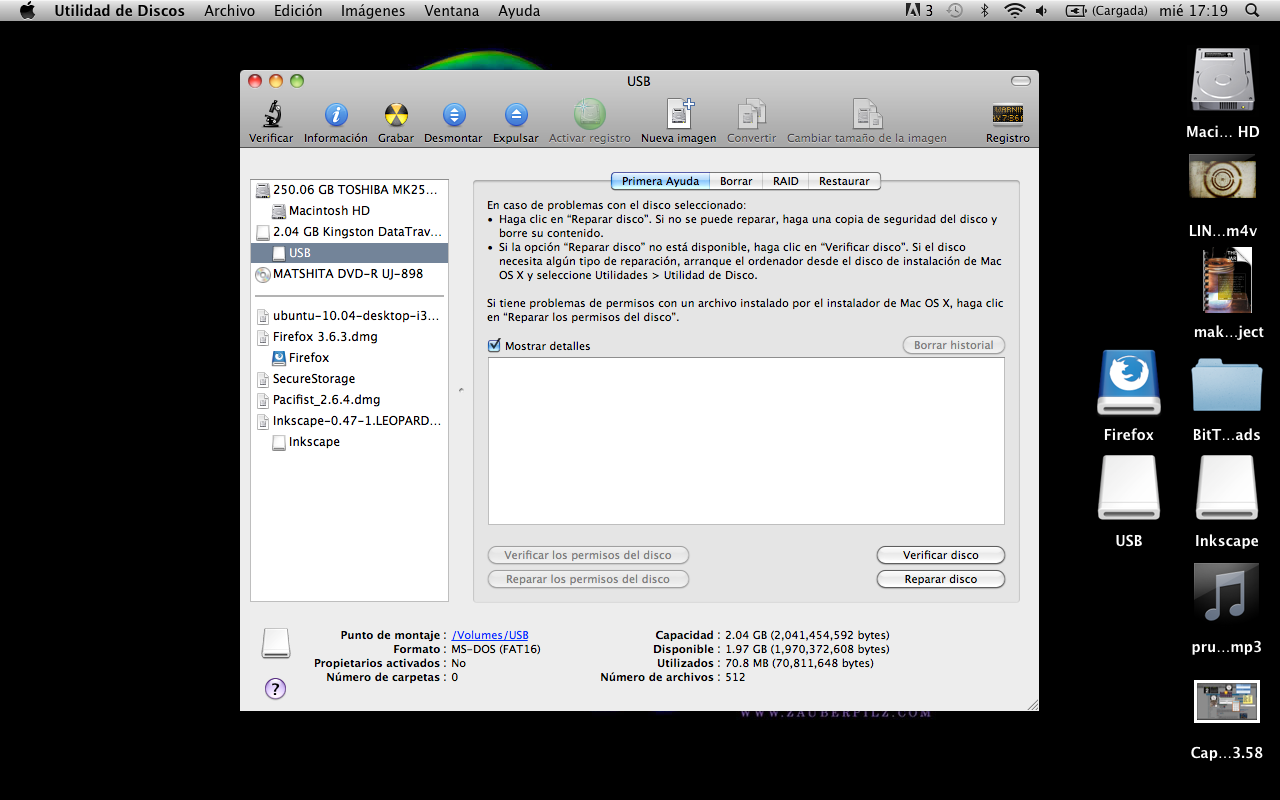Open the Información toolbar icon
1280x800 pixels.
pyautogui.click(x=336, y=115)
